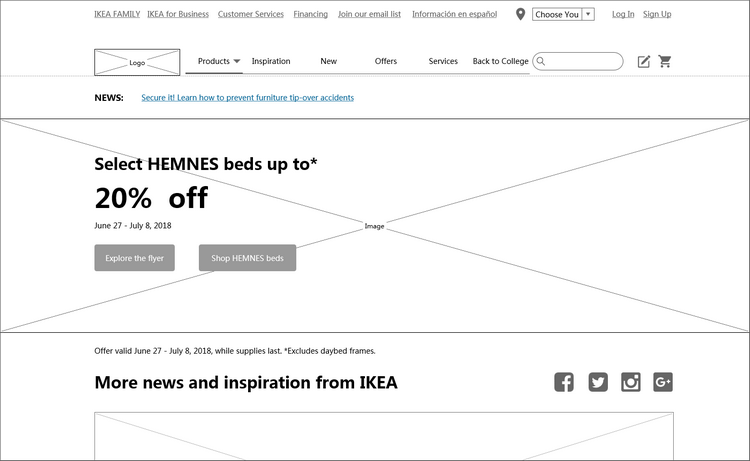Viewport: 750px width, 461px height.
Task: Expand the Products menu
Action: pos(218,61)
